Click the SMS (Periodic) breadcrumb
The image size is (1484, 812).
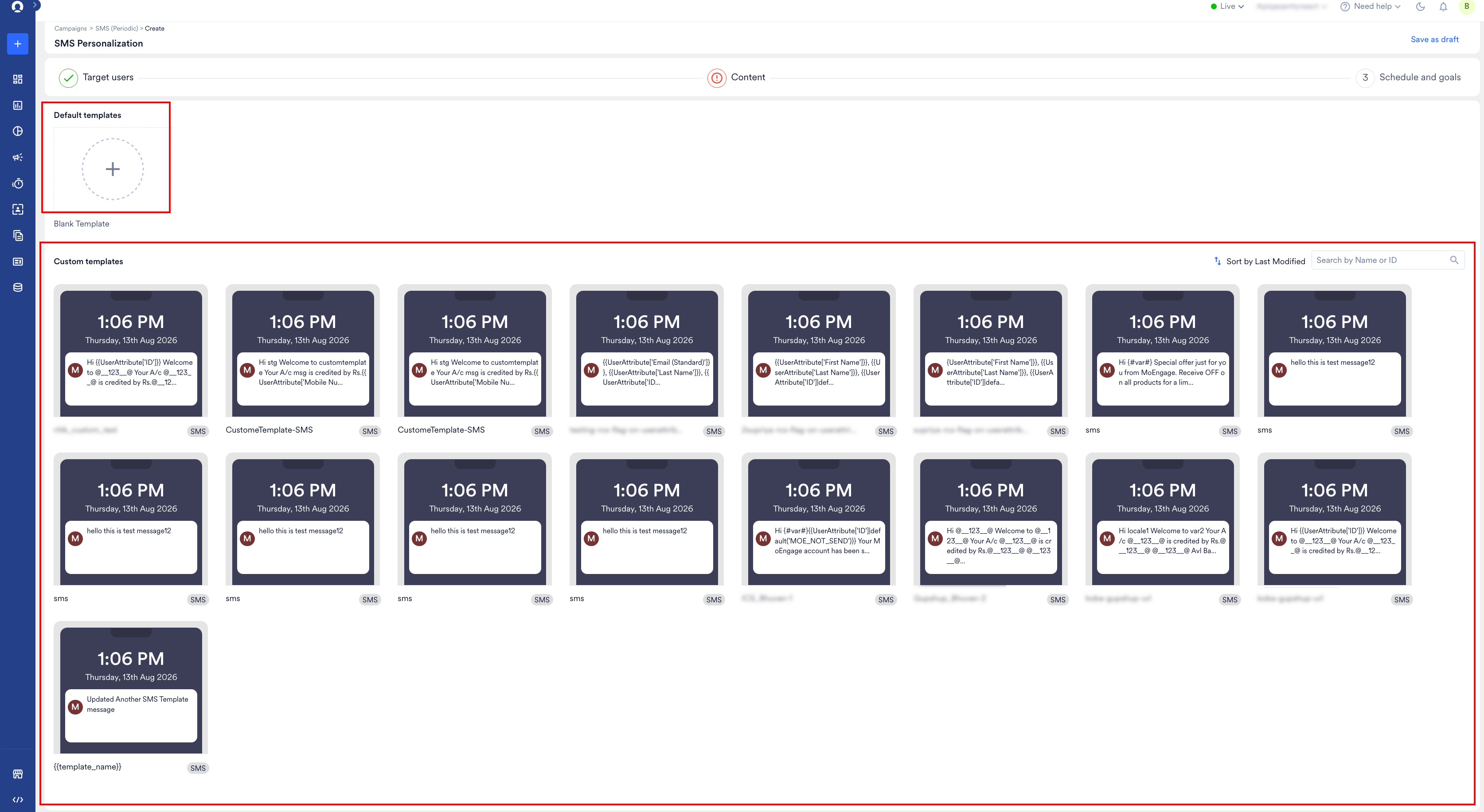pyautogui.click(x=117, y=28)
